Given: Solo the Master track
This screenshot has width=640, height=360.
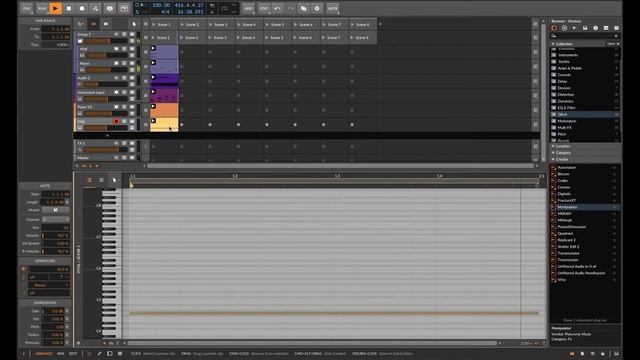Looking at the screenshot, I should click(x=124, y=158).
